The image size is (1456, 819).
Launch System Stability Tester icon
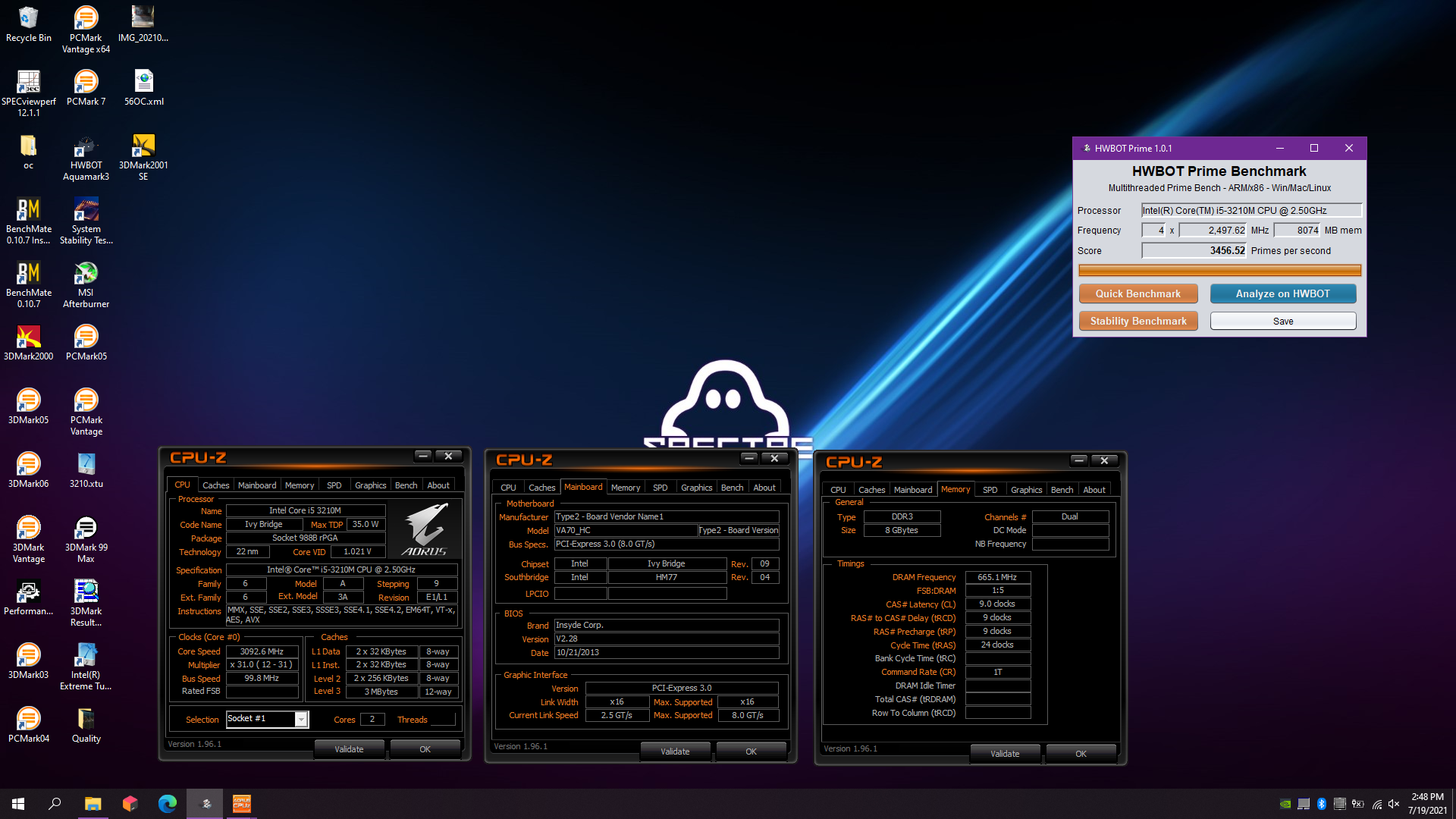tap(86, 221)
